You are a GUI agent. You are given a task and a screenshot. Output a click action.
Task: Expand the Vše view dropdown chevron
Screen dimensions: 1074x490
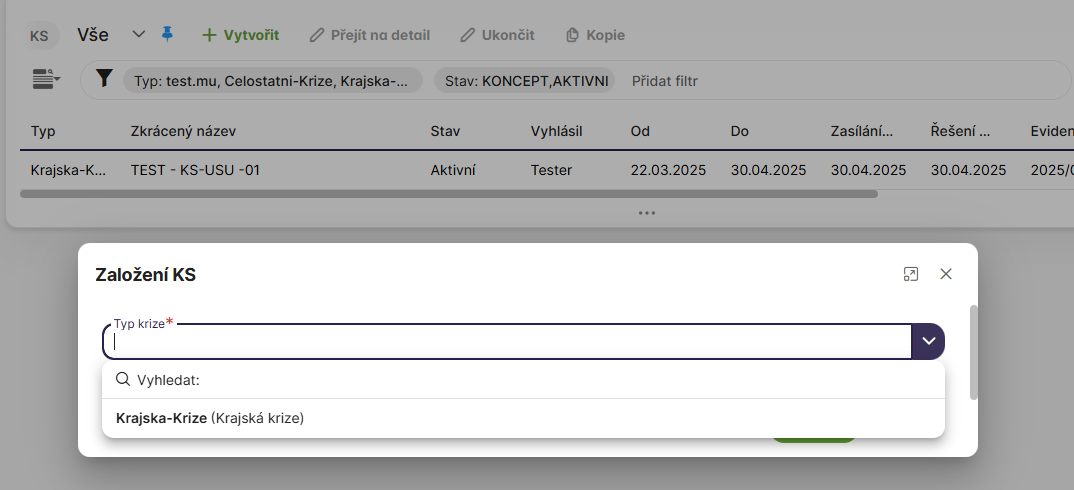click(x=139, y=34)
